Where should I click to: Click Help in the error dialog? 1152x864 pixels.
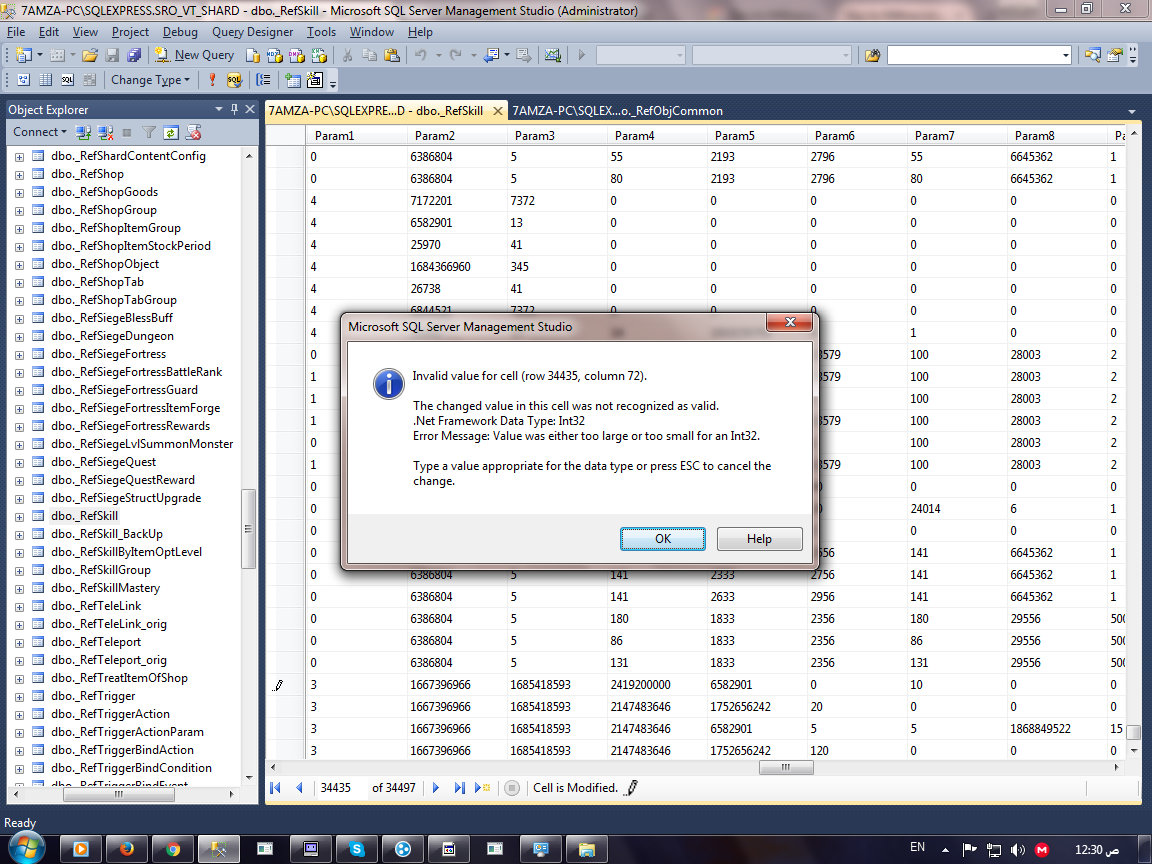[759, 539]
